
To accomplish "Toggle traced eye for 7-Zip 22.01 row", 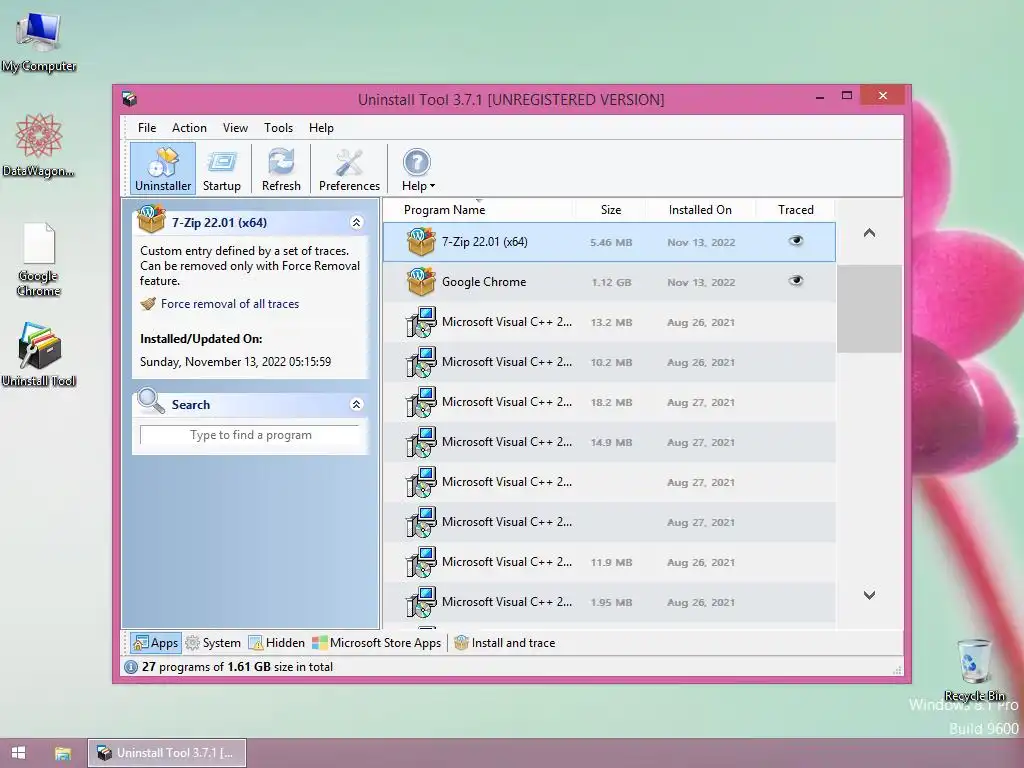I will tap(795, 241).
